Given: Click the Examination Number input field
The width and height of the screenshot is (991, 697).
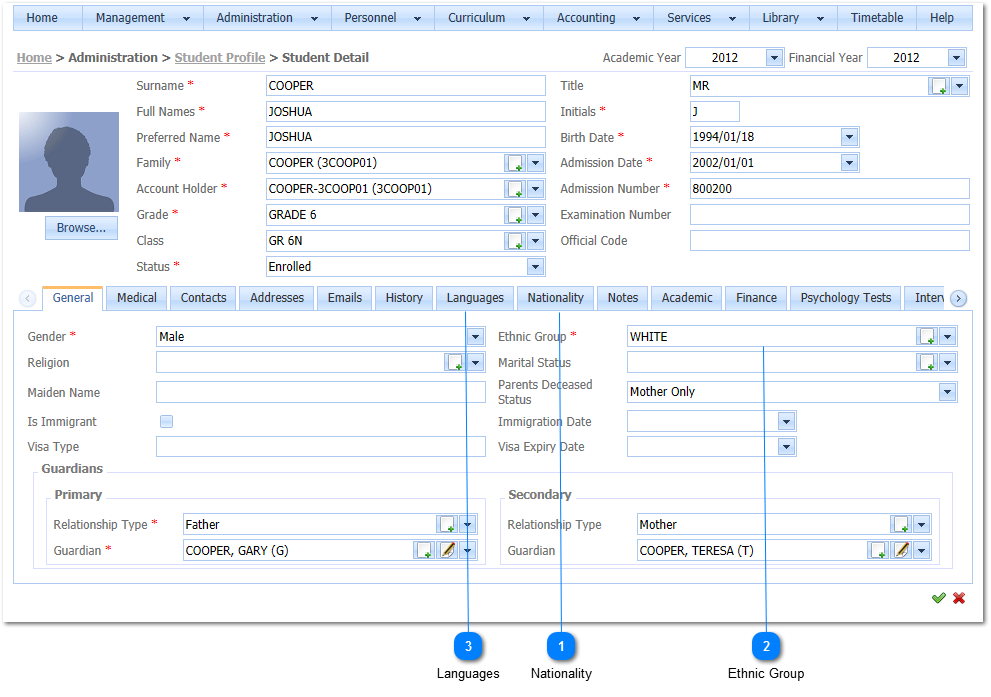Looking at the screenshot, I should (x=829, y=215).
